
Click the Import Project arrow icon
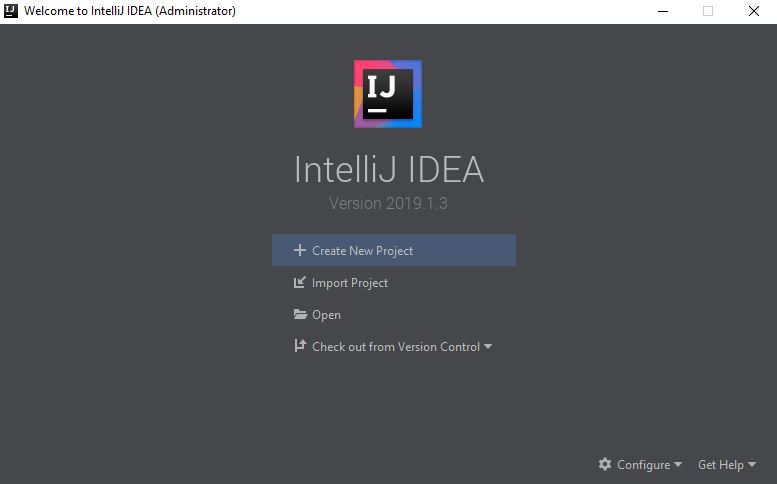(x=299, y=282)
